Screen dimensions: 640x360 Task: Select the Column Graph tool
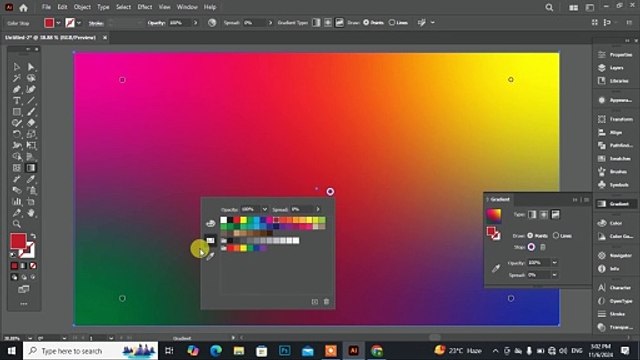tap(17, 202)
